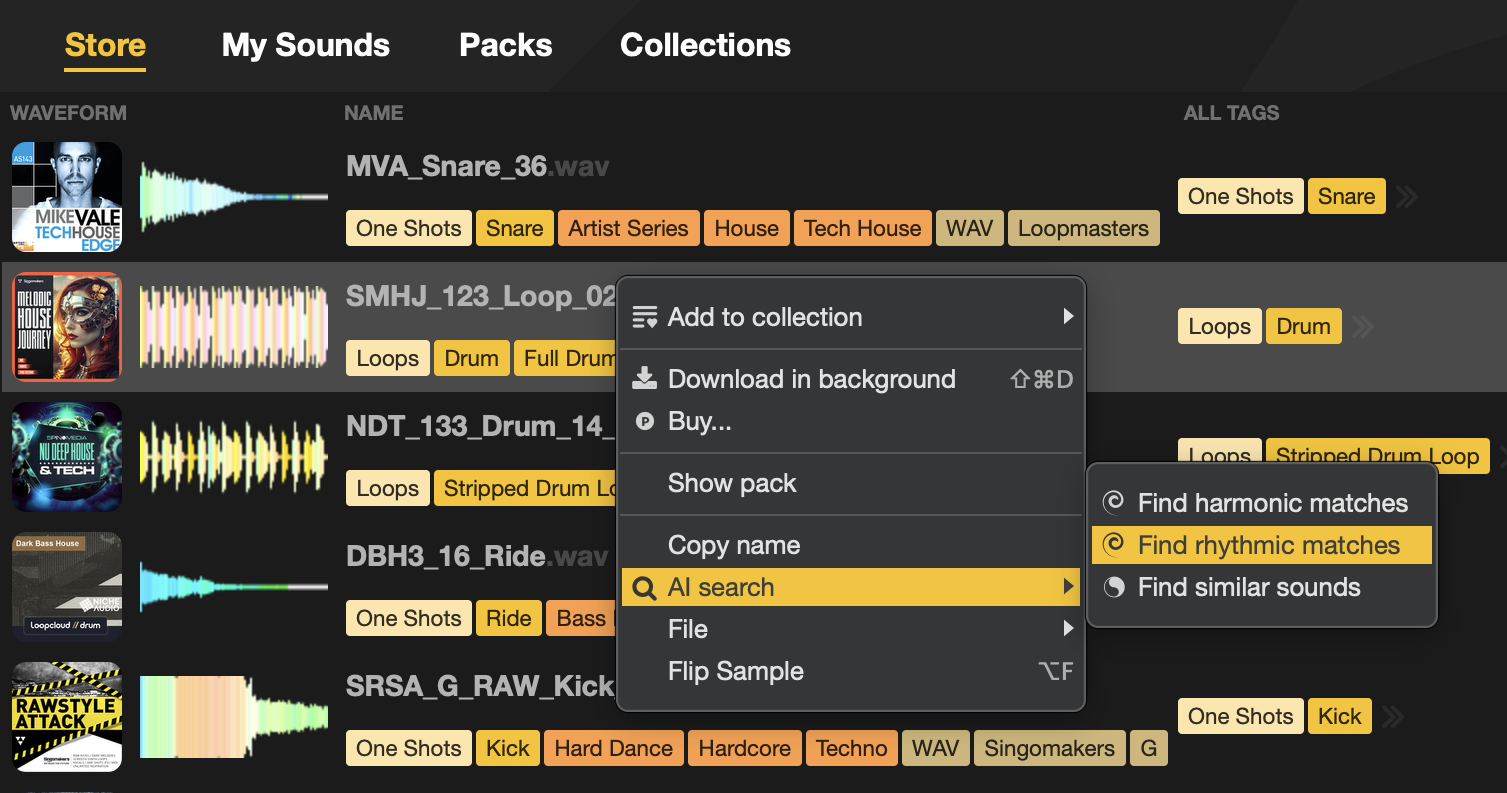The width and height of the screenshot is (1507, 793).
Task: Open the AI search submenu entry
Action: pos(851,587)
